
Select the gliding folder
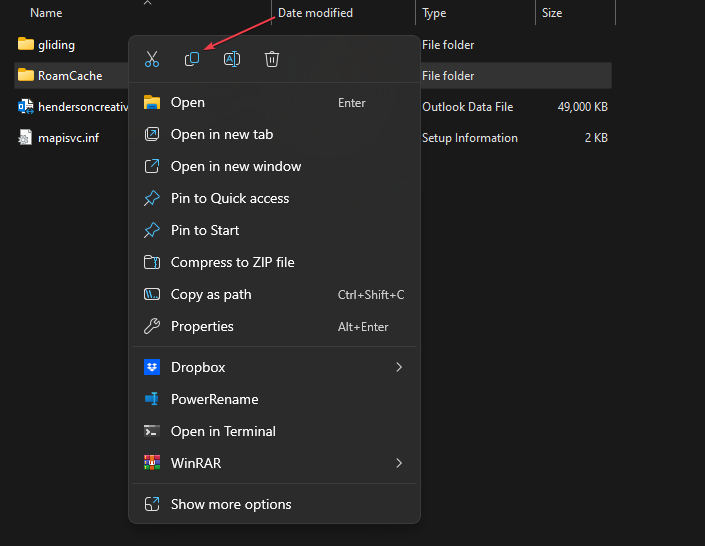coord(56,45)
